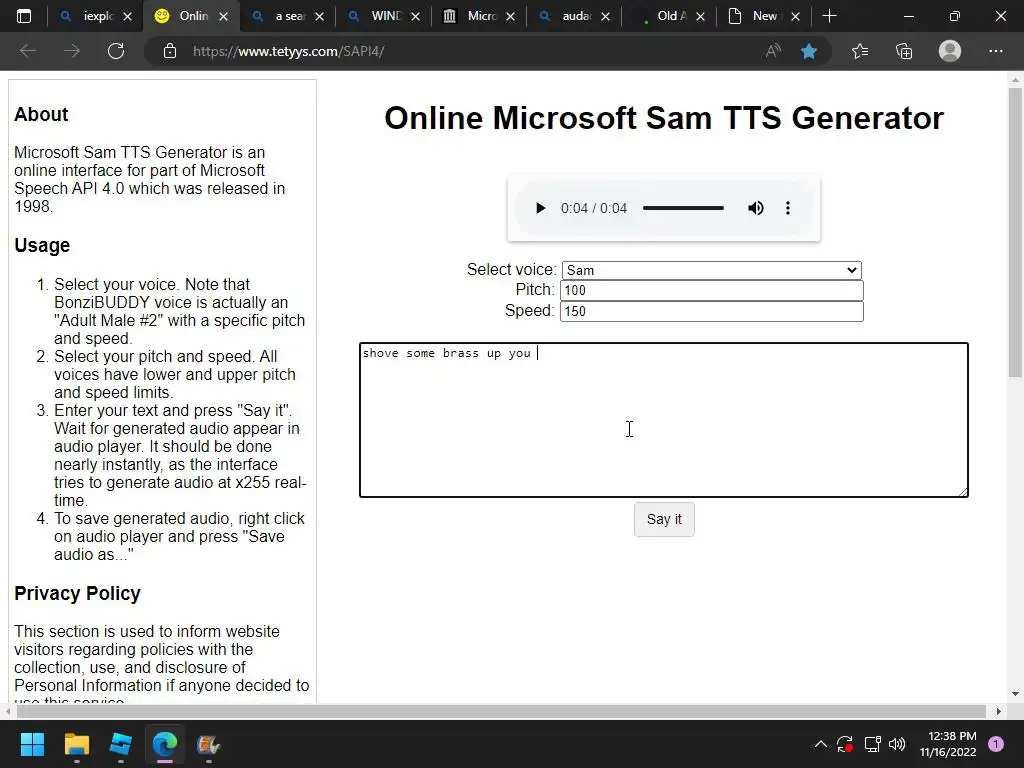Close the iexplc tab
1024x768 pixels.
128,17
